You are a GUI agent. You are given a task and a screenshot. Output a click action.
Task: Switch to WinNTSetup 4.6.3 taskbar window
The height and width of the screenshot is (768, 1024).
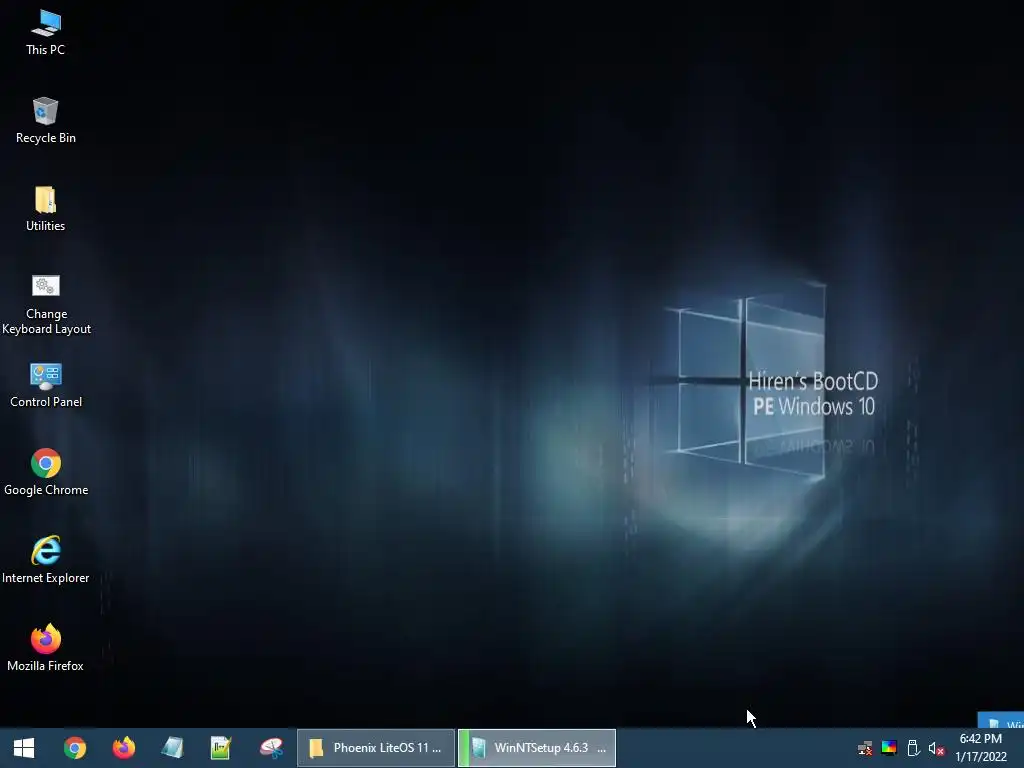537,748
